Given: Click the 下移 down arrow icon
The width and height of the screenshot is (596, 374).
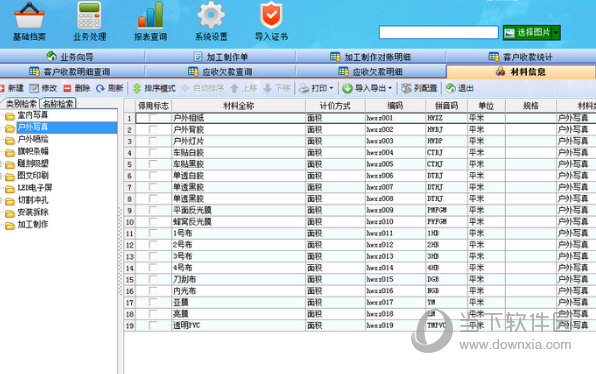Looking at the screenshot, I should [x=267, y=89].
